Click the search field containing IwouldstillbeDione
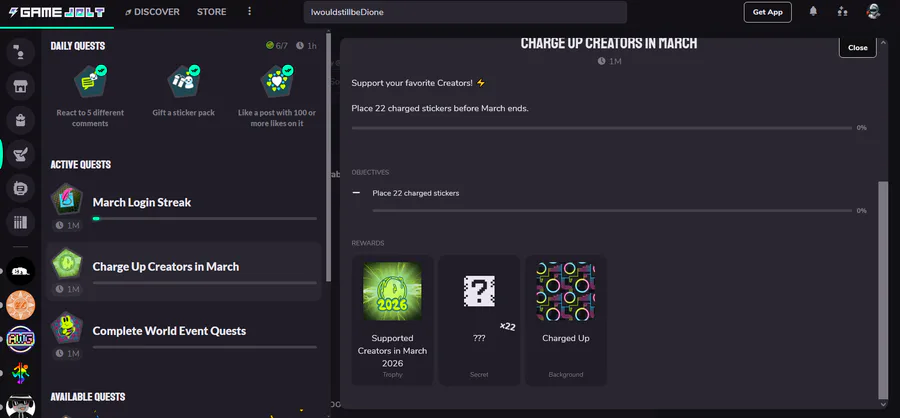 coord(465,12)
